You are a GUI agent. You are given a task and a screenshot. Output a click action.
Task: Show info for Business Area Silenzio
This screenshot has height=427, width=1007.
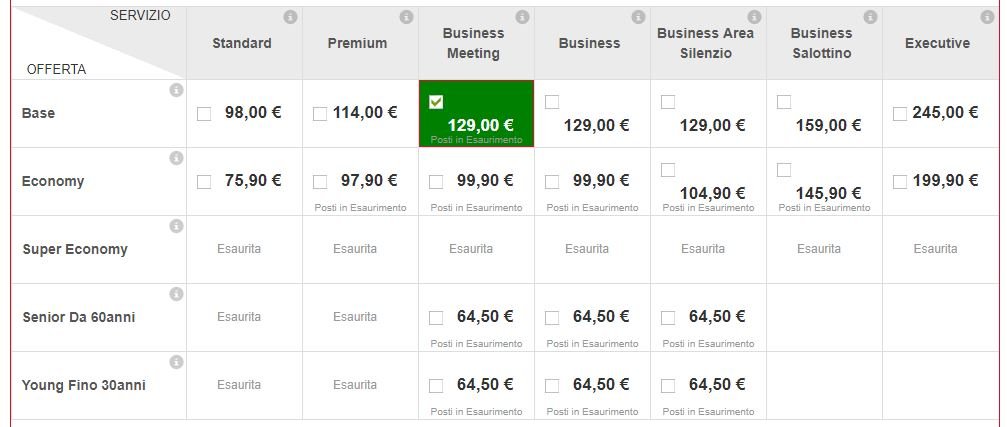click(754, 18)
